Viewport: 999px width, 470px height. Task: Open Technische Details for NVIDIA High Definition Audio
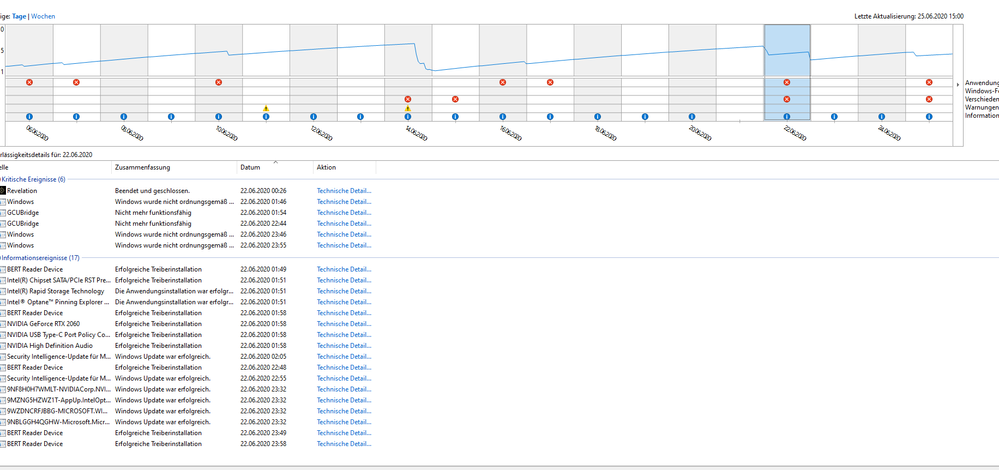point(344,345)
